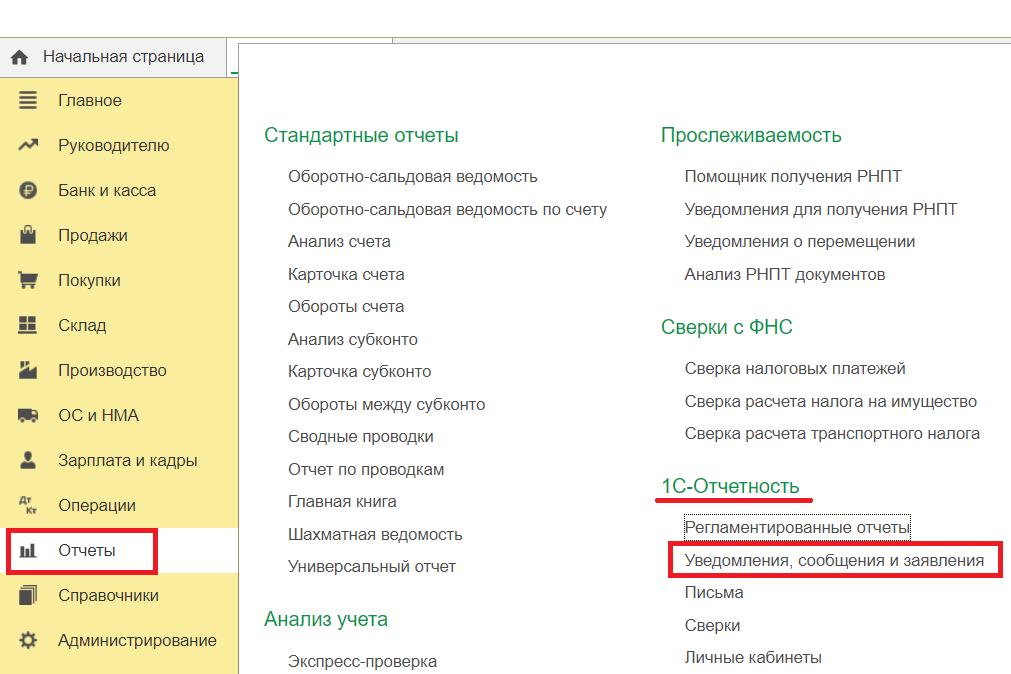
Task: Open the Анализ счета report
Action: point(339,242)
